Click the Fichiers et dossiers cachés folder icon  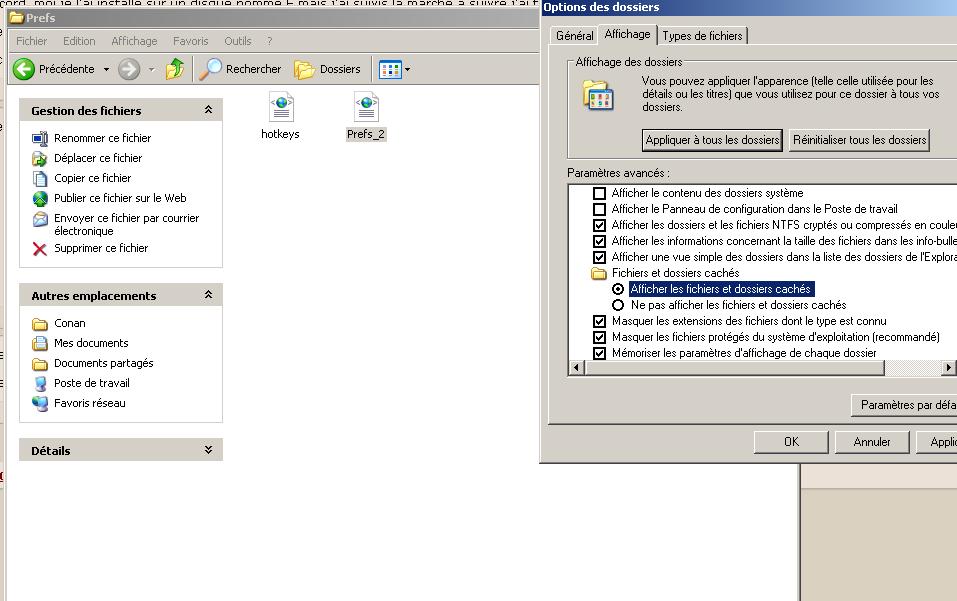(x=599, y=273)
